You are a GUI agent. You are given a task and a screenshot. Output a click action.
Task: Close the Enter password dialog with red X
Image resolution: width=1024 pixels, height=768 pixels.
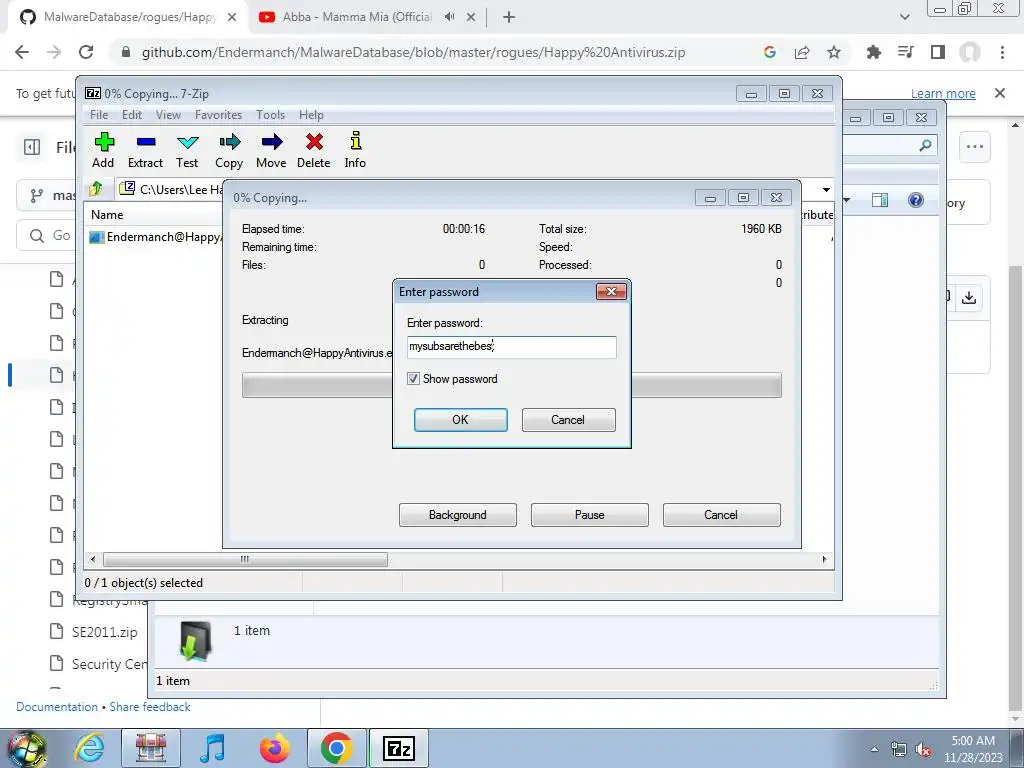[x=611, y=291]
